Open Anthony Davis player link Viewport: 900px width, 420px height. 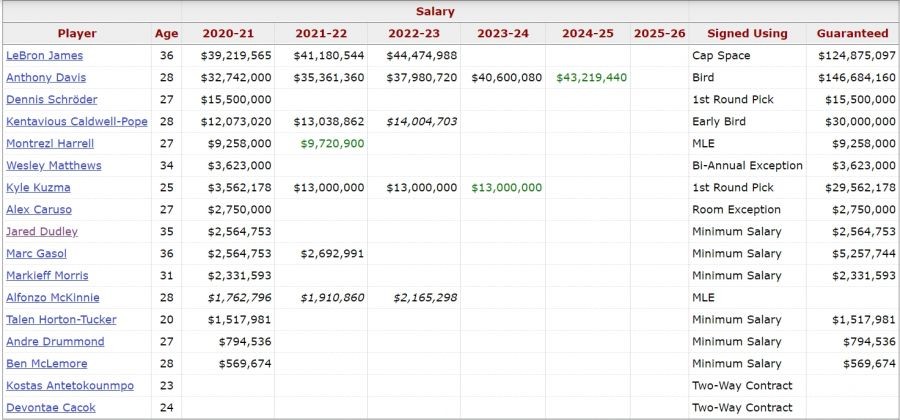click(x=46, y=77)
